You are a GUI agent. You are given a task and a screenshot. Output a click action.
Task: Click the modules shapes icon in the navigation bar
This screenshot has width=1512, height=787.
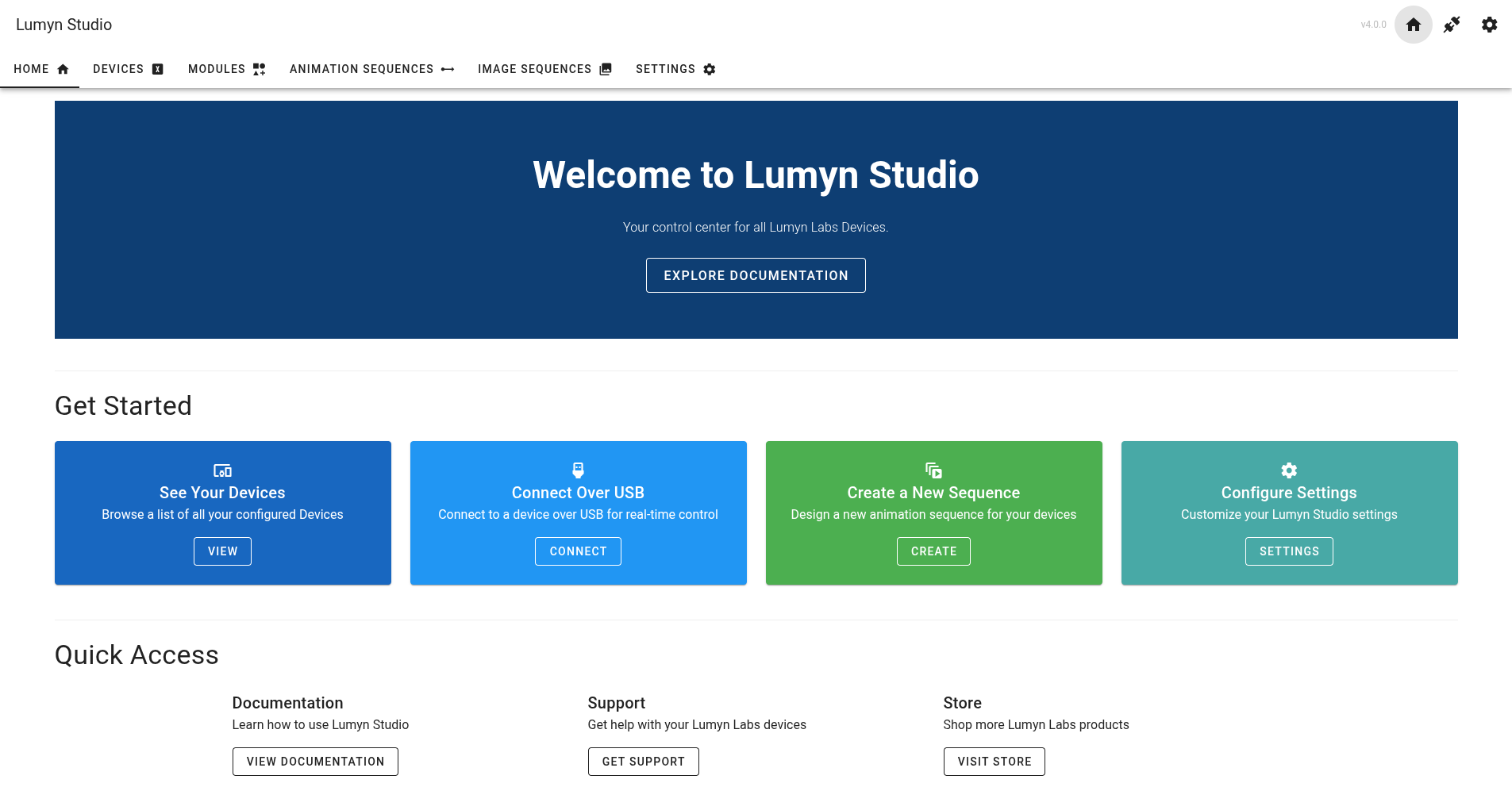tap(259, 69)
